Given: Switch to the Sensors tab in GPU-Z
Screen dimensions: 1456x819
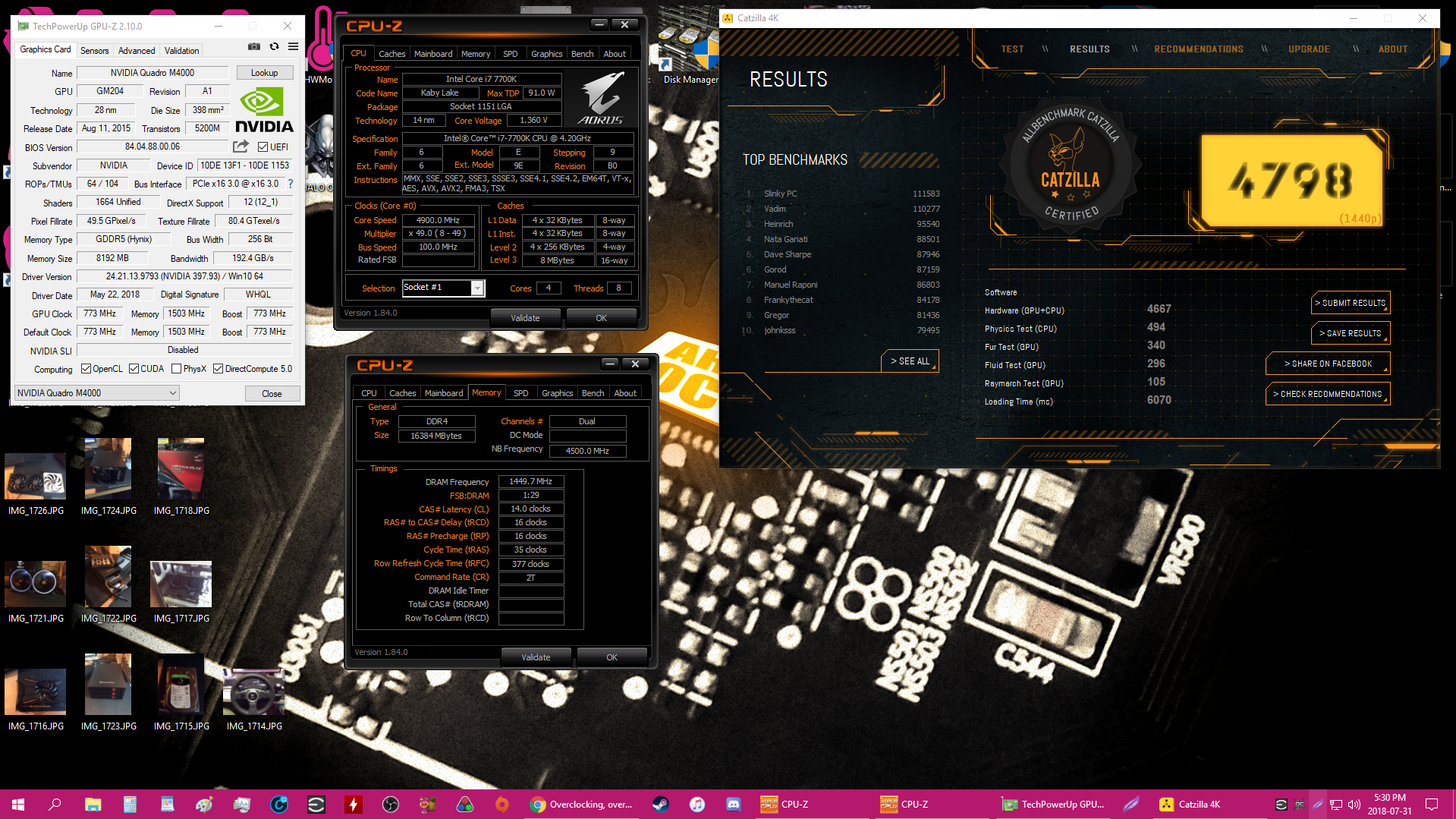Looking at the screenshot, I should pos(95,51).
